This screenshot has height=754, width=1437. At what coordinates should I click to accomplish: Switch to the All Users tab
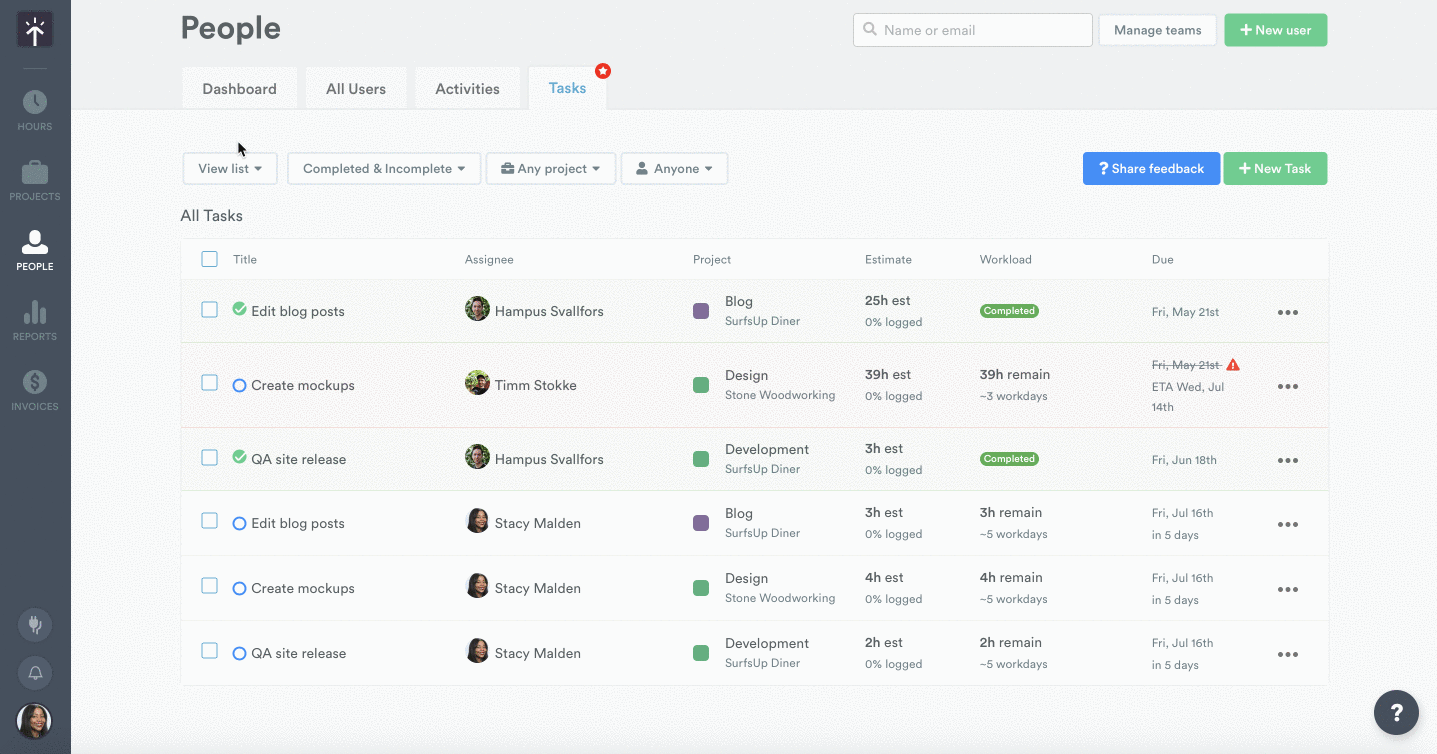click(x=356, y=89)
